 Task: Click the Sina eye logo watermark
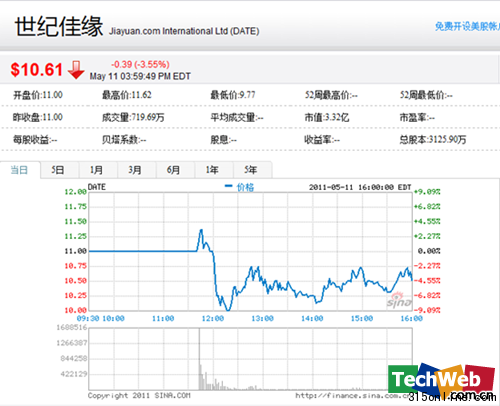point(399,299)
